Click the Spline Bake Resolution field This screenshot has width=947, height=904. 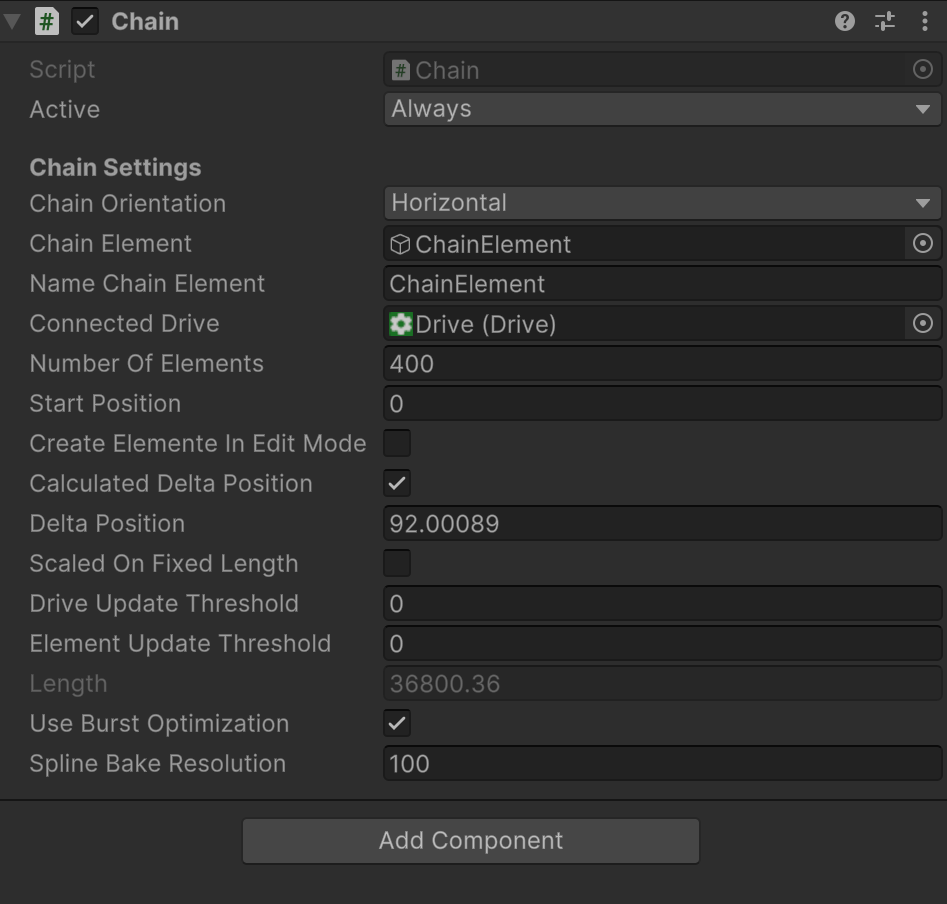[x=662, y=764]
